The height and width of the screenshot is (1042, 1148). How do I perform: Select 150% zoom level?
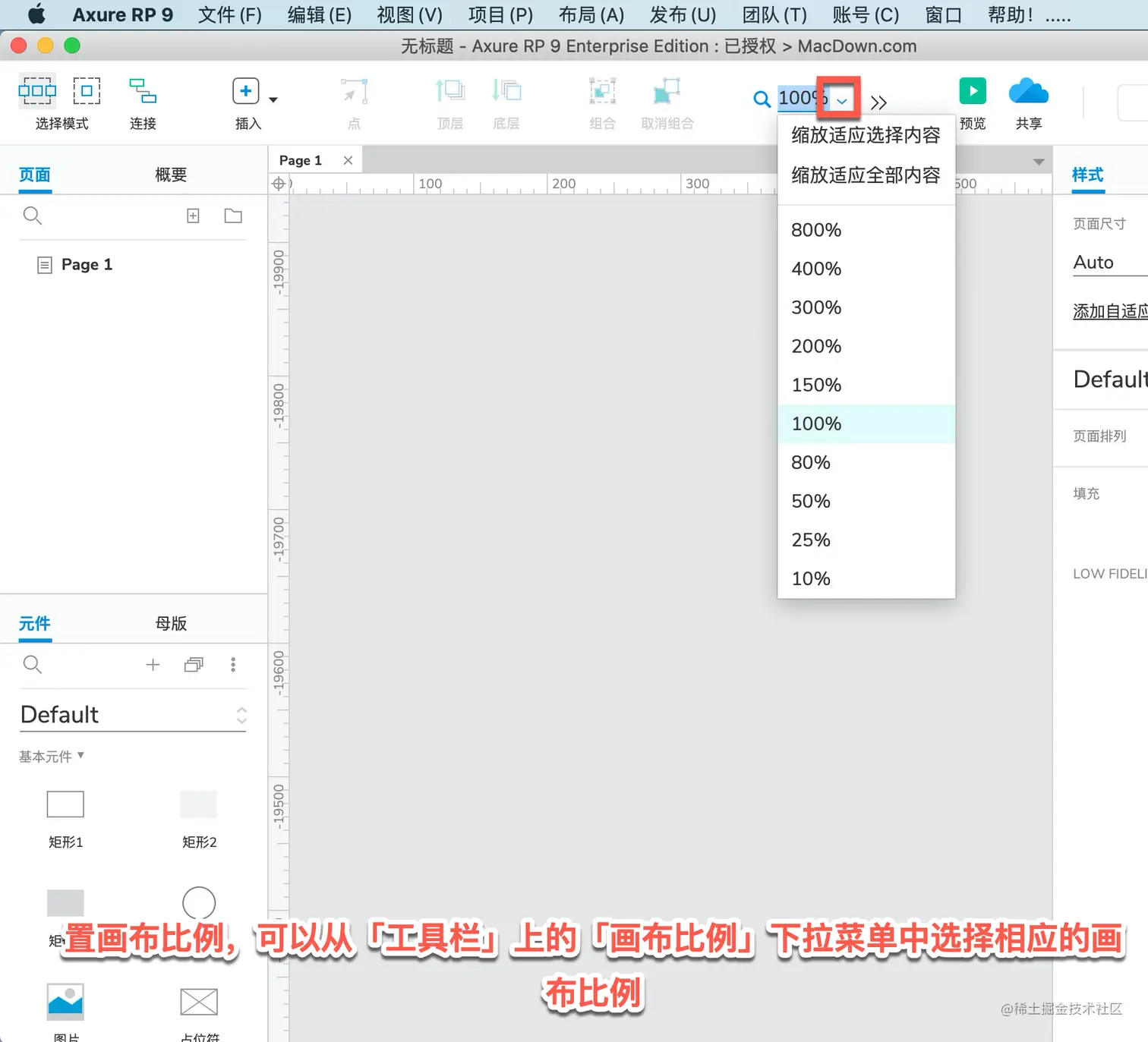point(866,385)
